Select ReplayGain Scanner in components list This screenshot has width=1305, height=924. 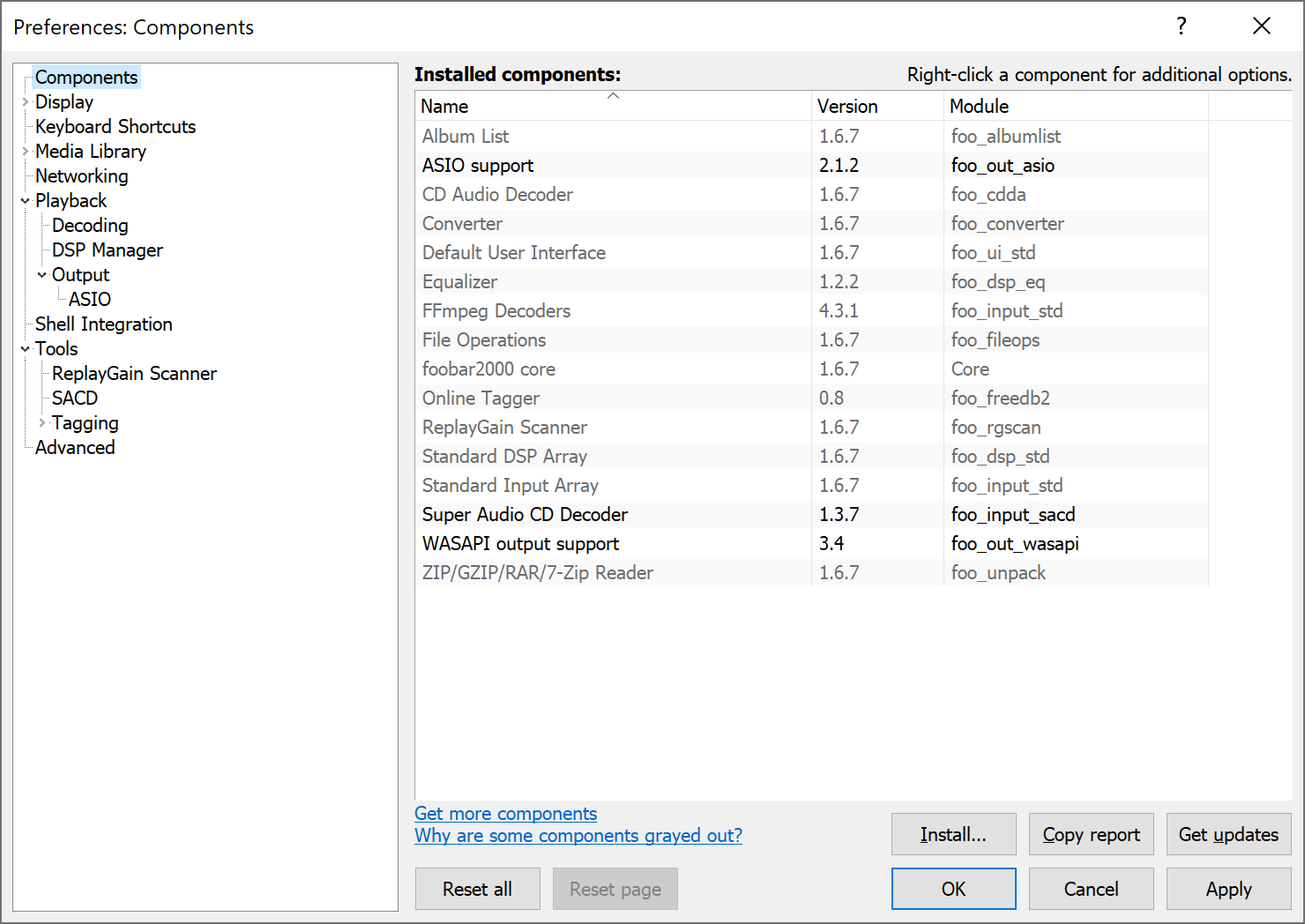point(811,428)
